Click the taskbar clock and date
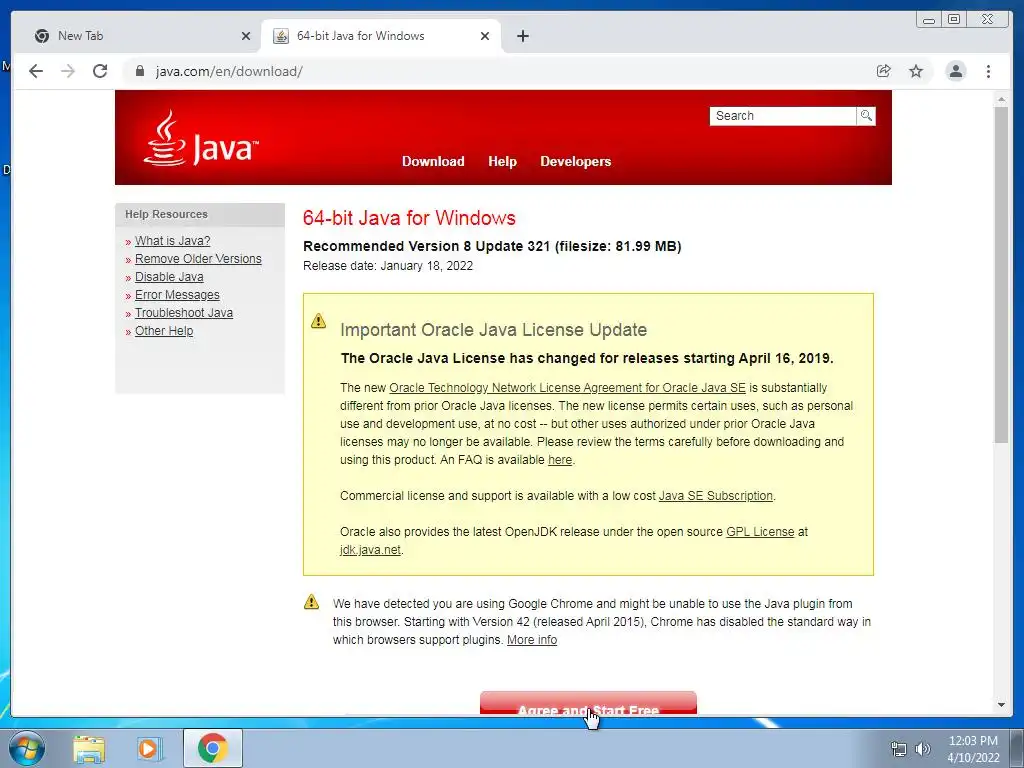The height and width of the screenshot is (768, 1024). [x=973, y=749]
